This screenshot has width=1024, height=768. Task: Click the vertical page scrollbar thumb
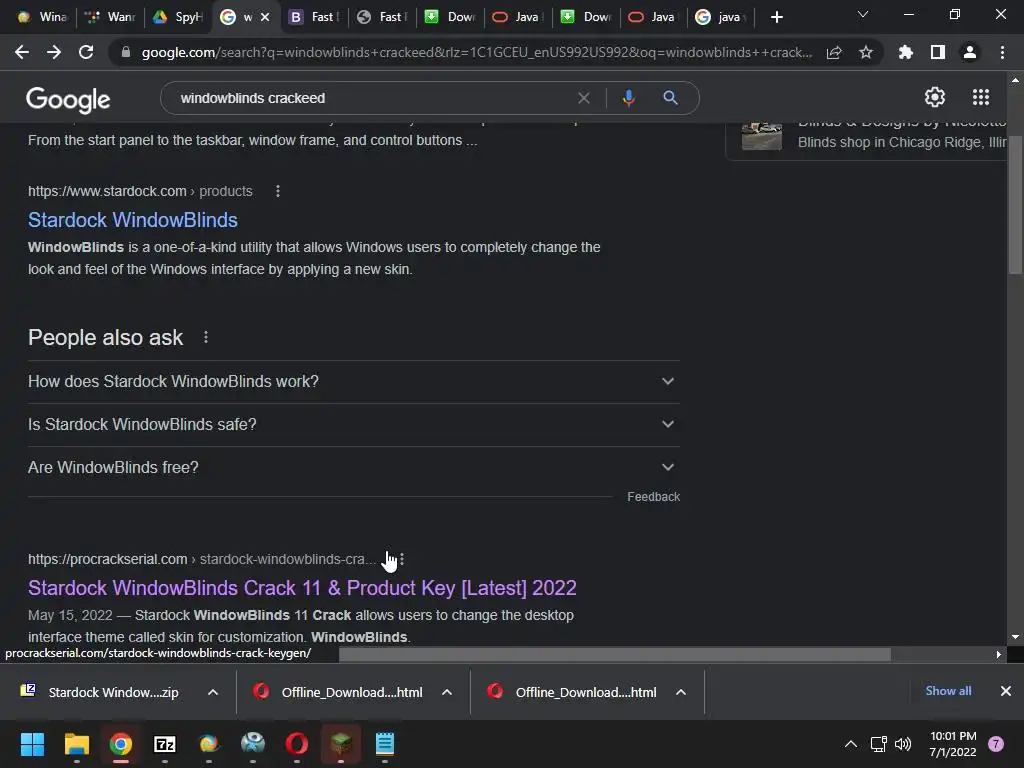[1015, 205]
